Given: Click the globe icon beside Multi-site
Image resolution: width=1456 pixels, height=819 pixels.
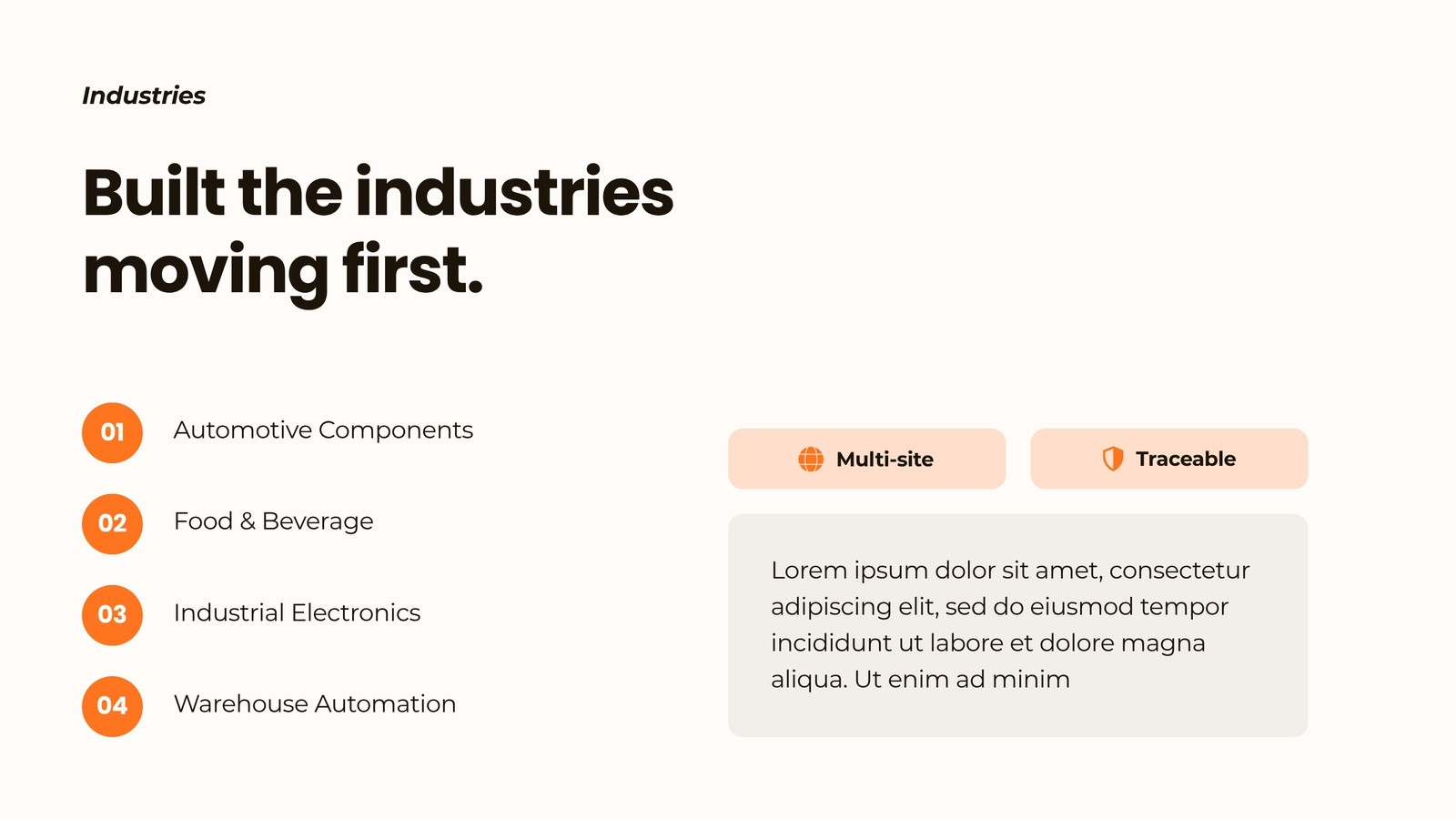Looking at the screenshot, I should (x=811, y=460).
